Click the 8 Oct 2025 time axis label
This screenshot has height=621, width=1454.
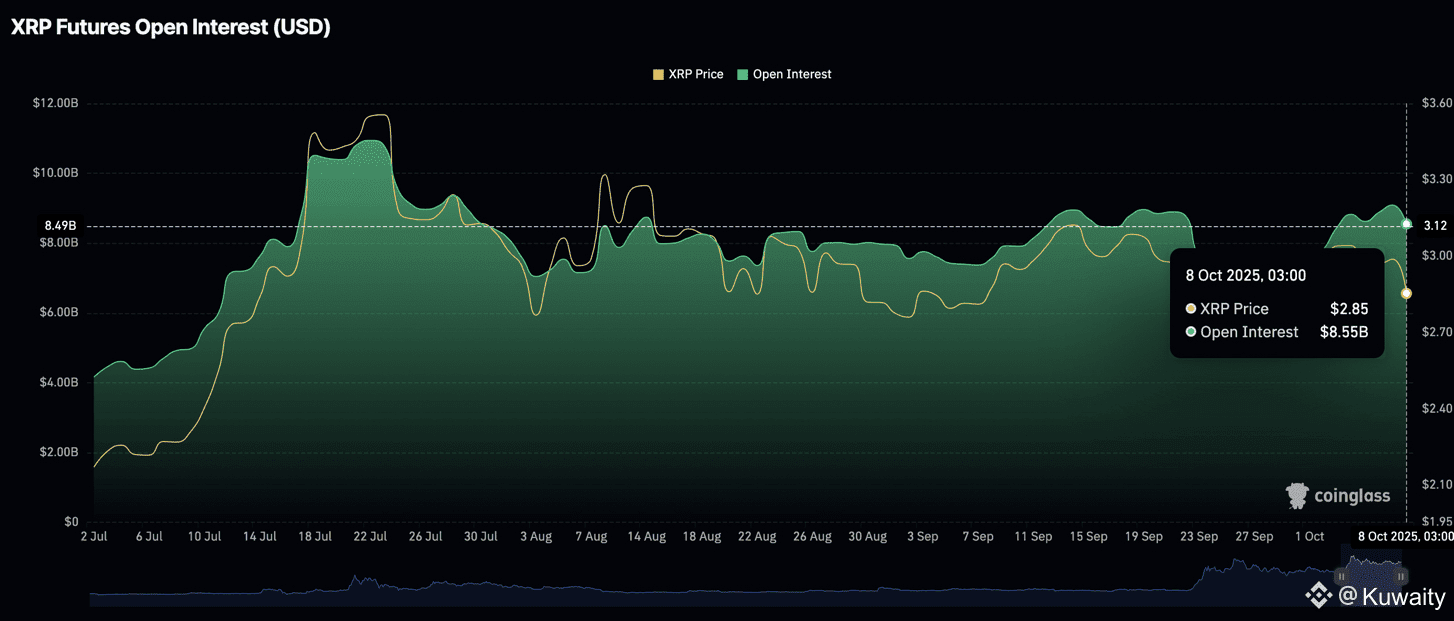(1404, 537)
